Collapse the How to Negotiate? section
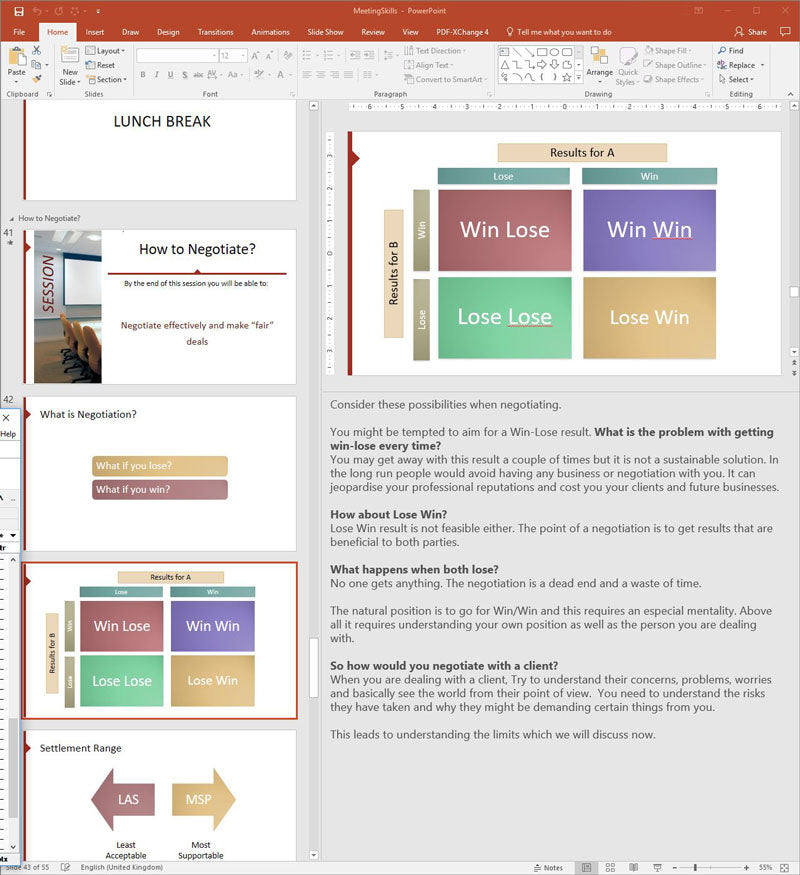Screen dimensions: 800x875 coord(12,219)
